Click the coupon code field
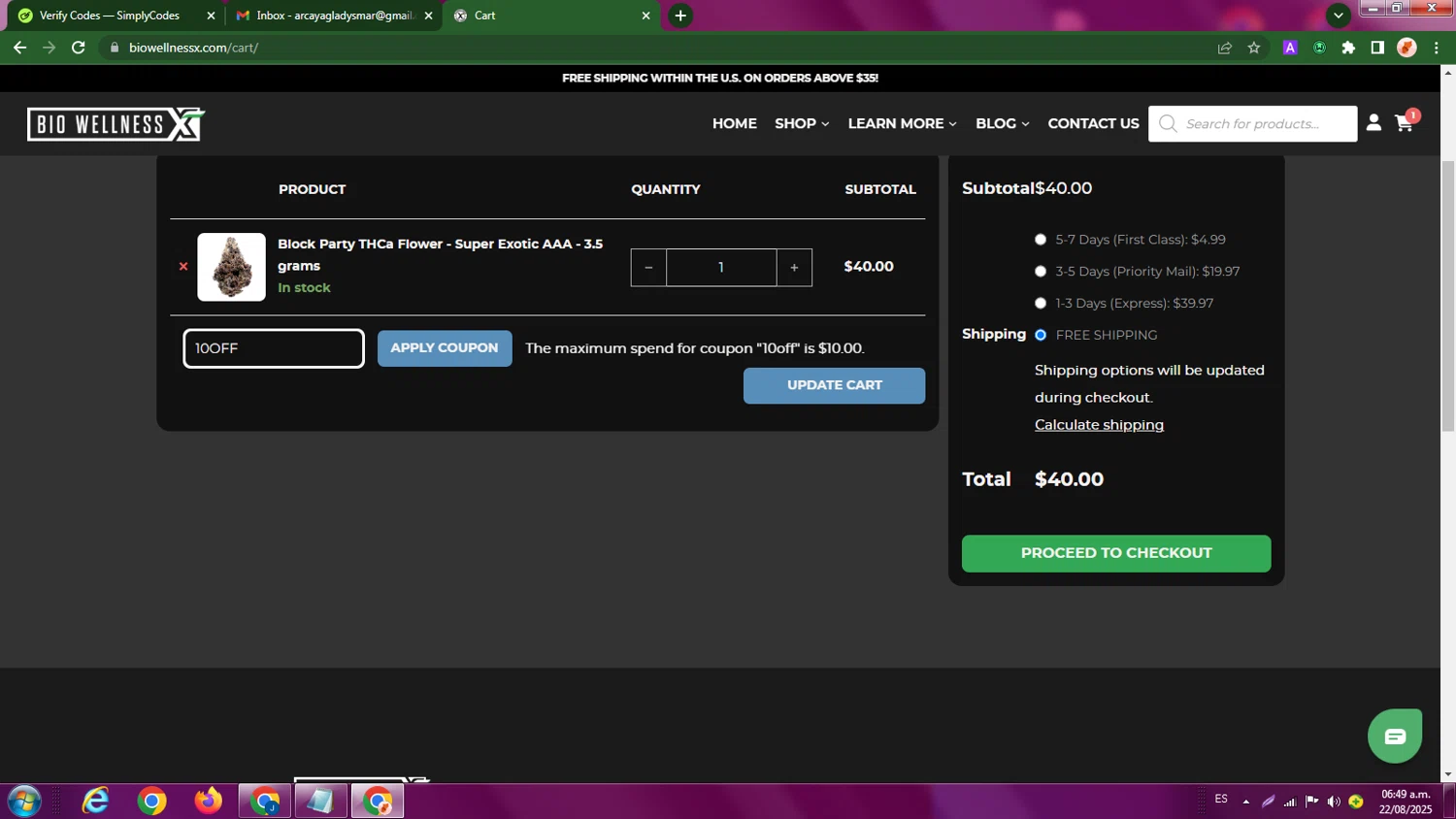The image size is (1456, 819). [x=274, y=348]
